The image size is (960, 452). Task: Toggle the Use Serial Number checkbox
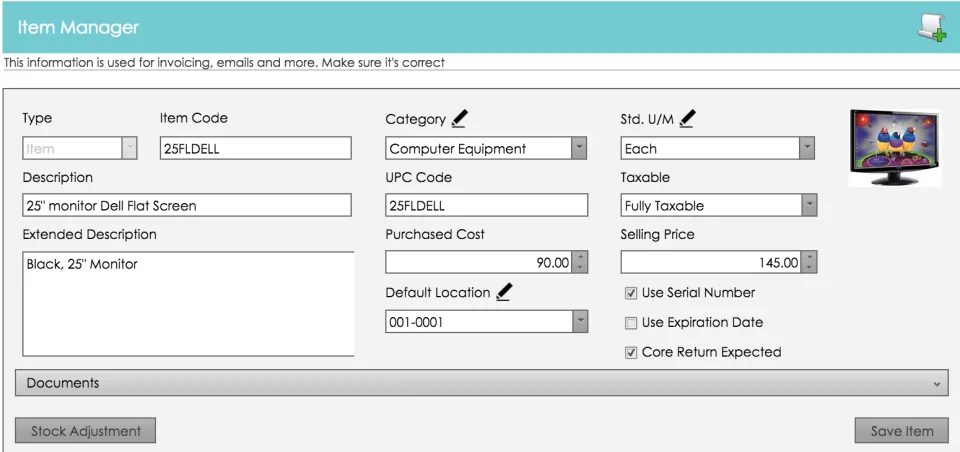coord(631,293)
